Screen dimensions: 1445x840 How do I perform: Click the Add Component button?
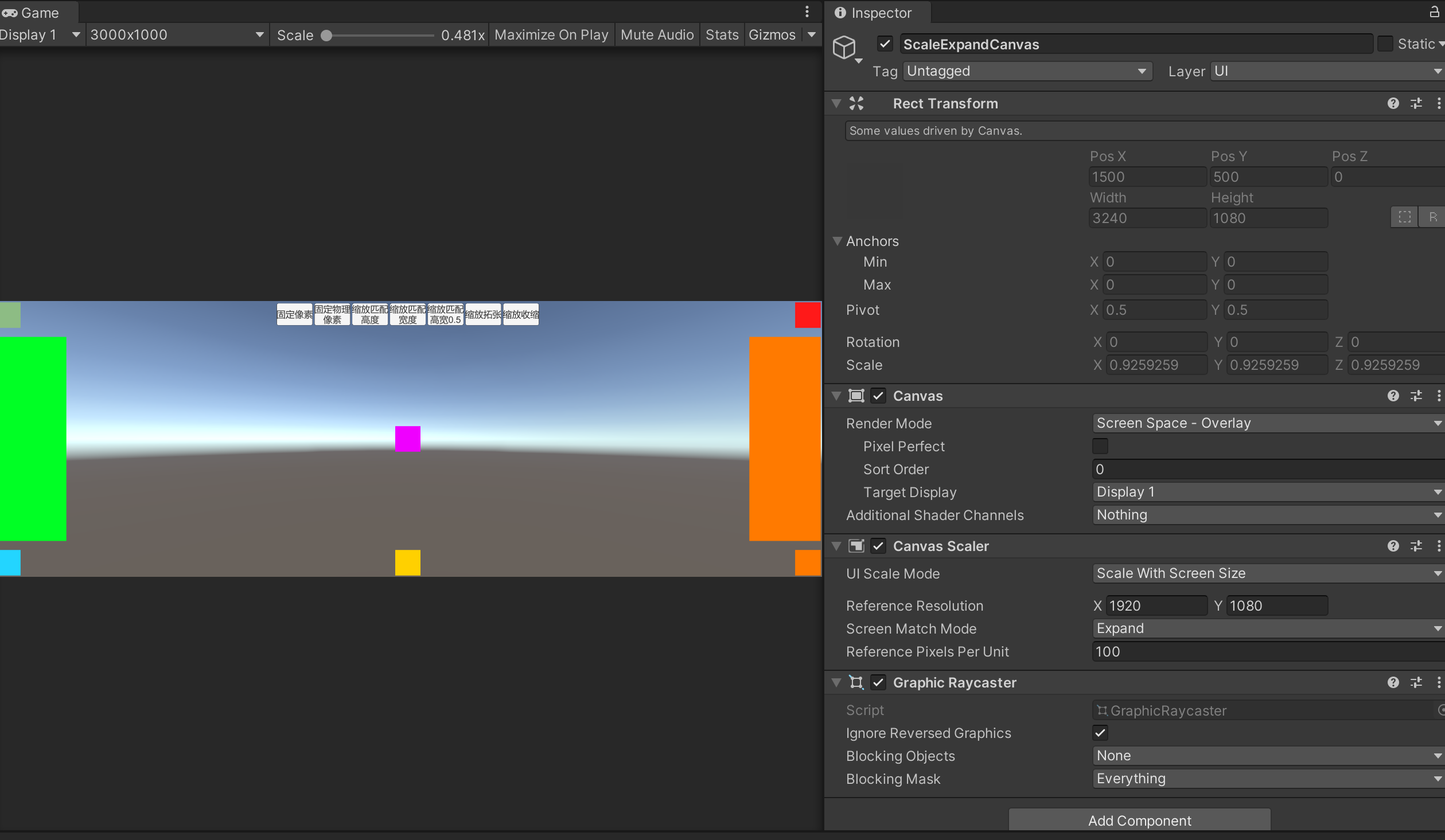point(1139,821)
